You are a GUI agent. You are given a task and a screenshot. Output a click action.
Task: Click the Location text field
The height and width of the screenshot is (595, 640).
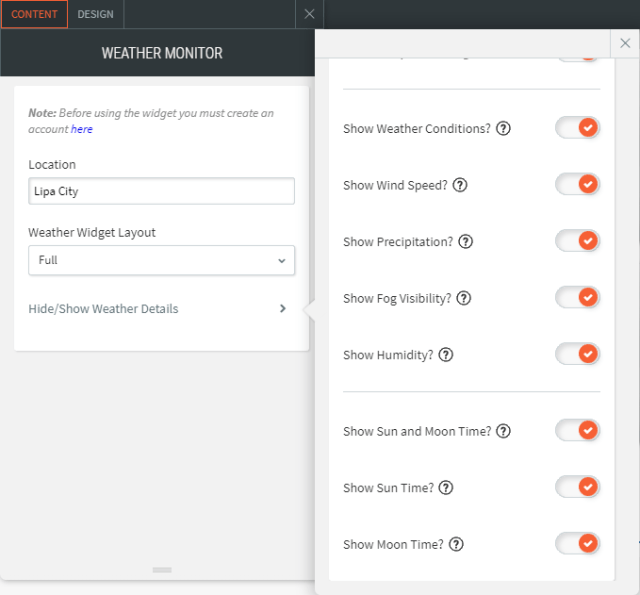(161, 191)
